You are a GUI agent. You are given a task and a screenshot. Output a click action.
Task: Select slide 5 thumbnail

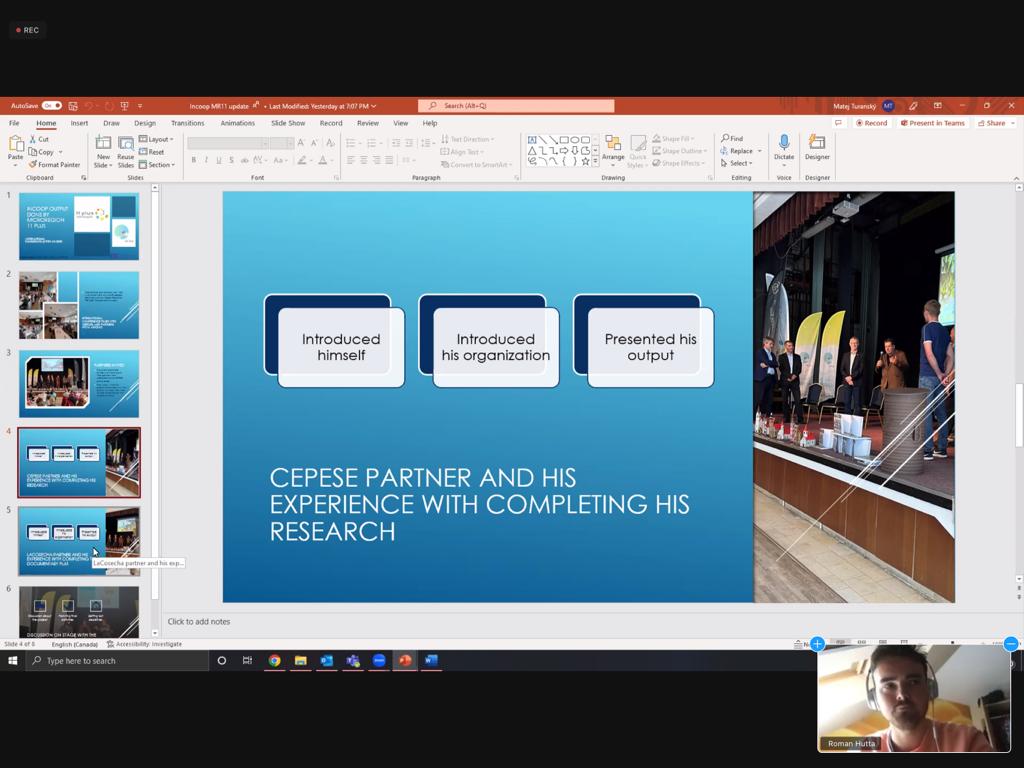79,541
